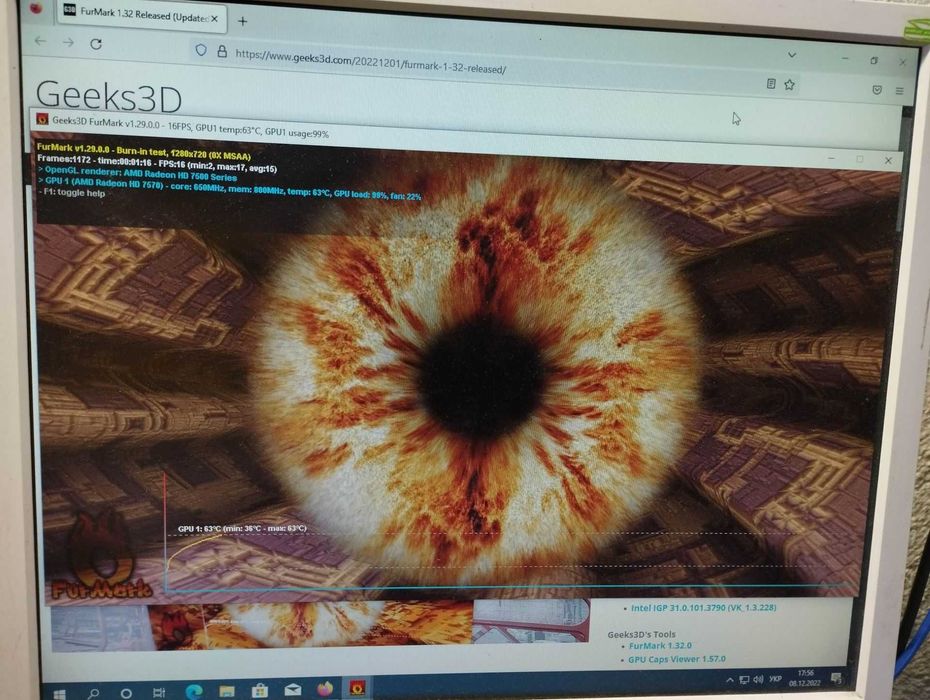Image resolution: width=930 pixels, height=700 pixels.
Task: Go forward in Firefox history
Action: [x=68, y=43]
